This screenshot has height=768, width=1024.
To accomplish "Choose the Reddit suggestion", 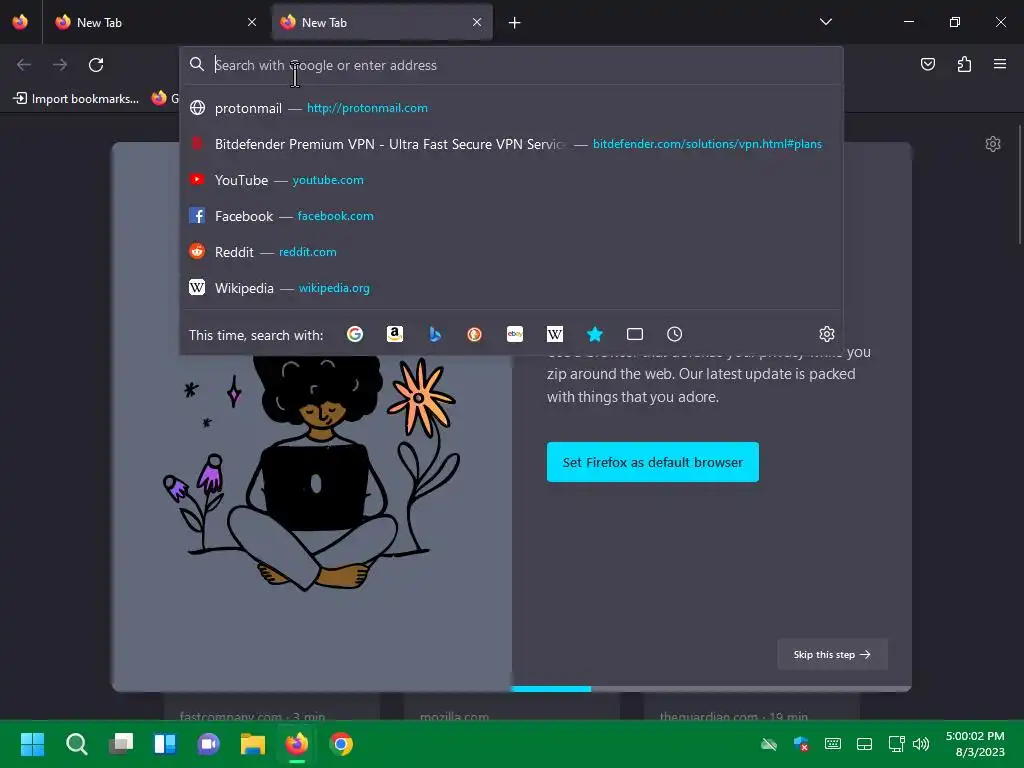I will click(511, 251).
